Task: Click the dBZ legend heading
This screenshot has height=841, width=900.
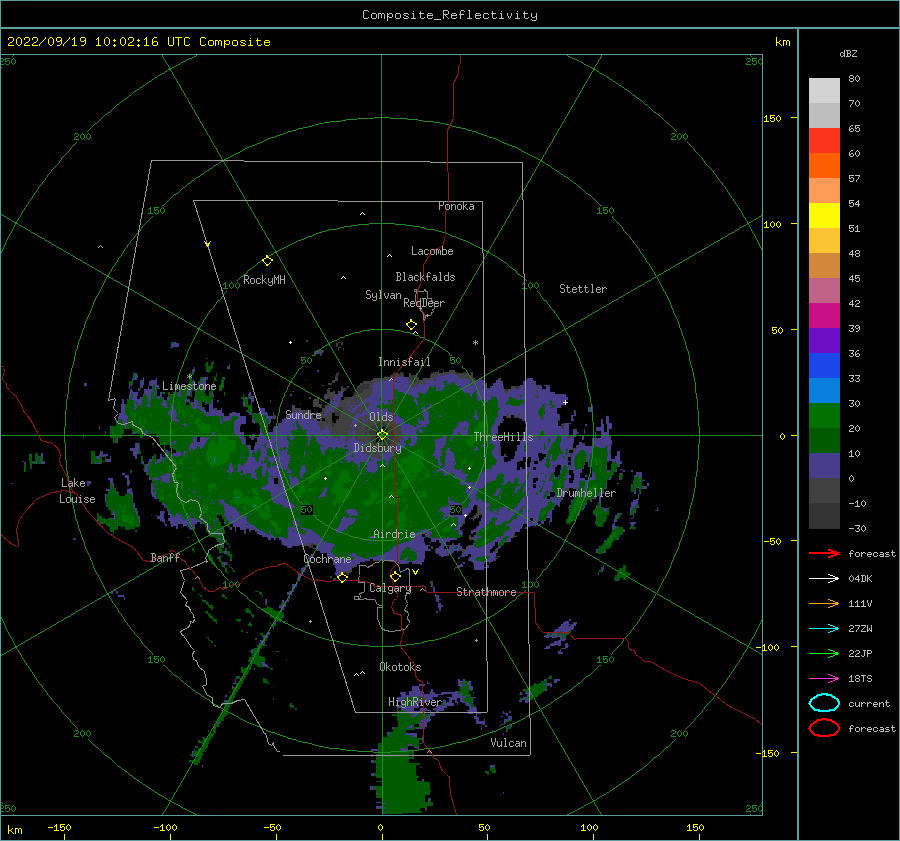Action: click(x=848, y=53)
